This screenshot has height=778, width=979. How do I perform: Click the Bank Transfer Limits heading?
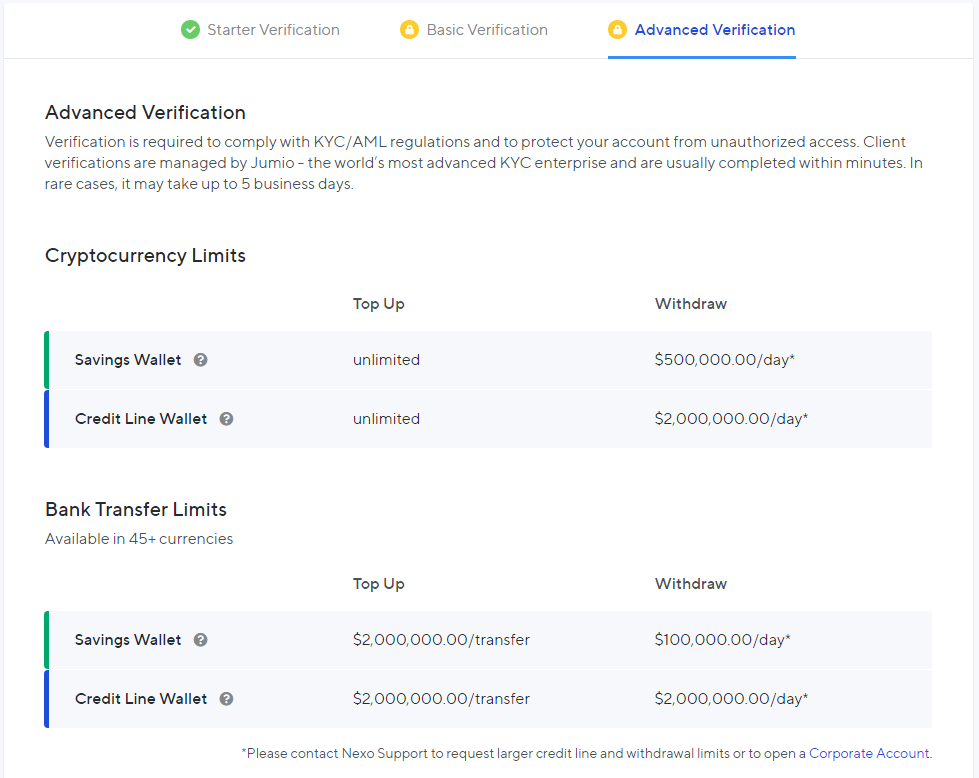(135, 510)
